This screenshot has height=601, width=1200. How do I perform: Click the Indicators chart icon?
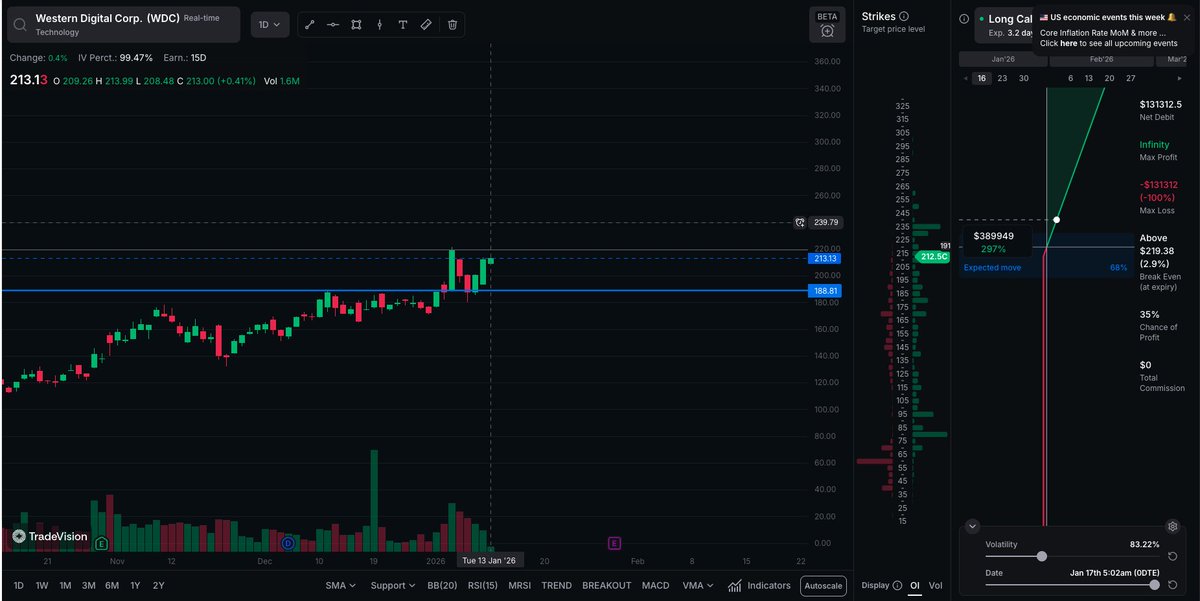[735, 585]
